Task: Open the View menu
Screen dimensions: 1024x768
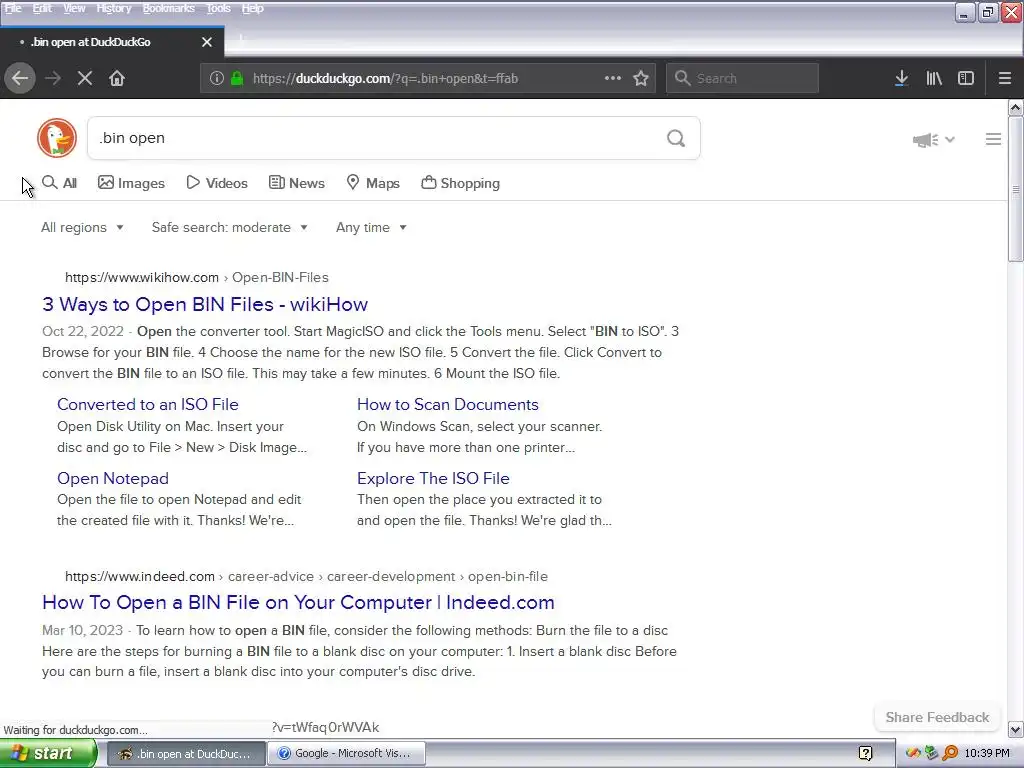Action: point(74,8)
